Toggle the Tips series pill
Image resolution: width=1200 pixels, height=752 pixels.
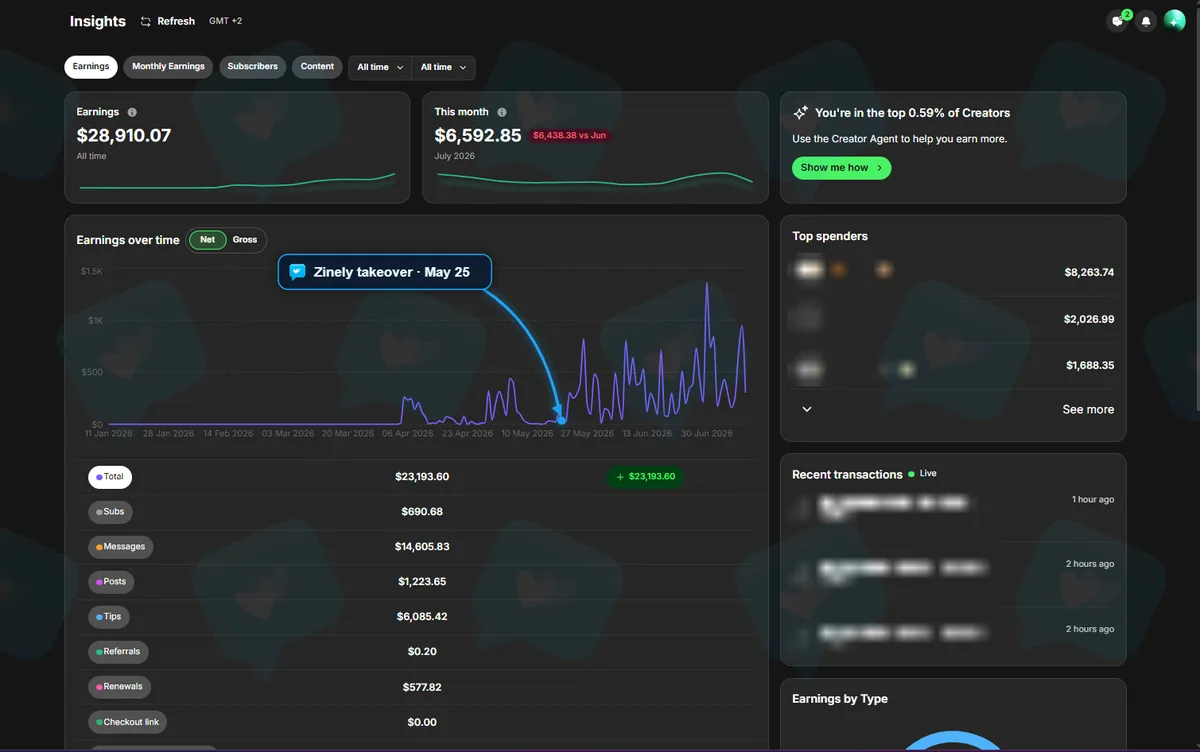109,617
